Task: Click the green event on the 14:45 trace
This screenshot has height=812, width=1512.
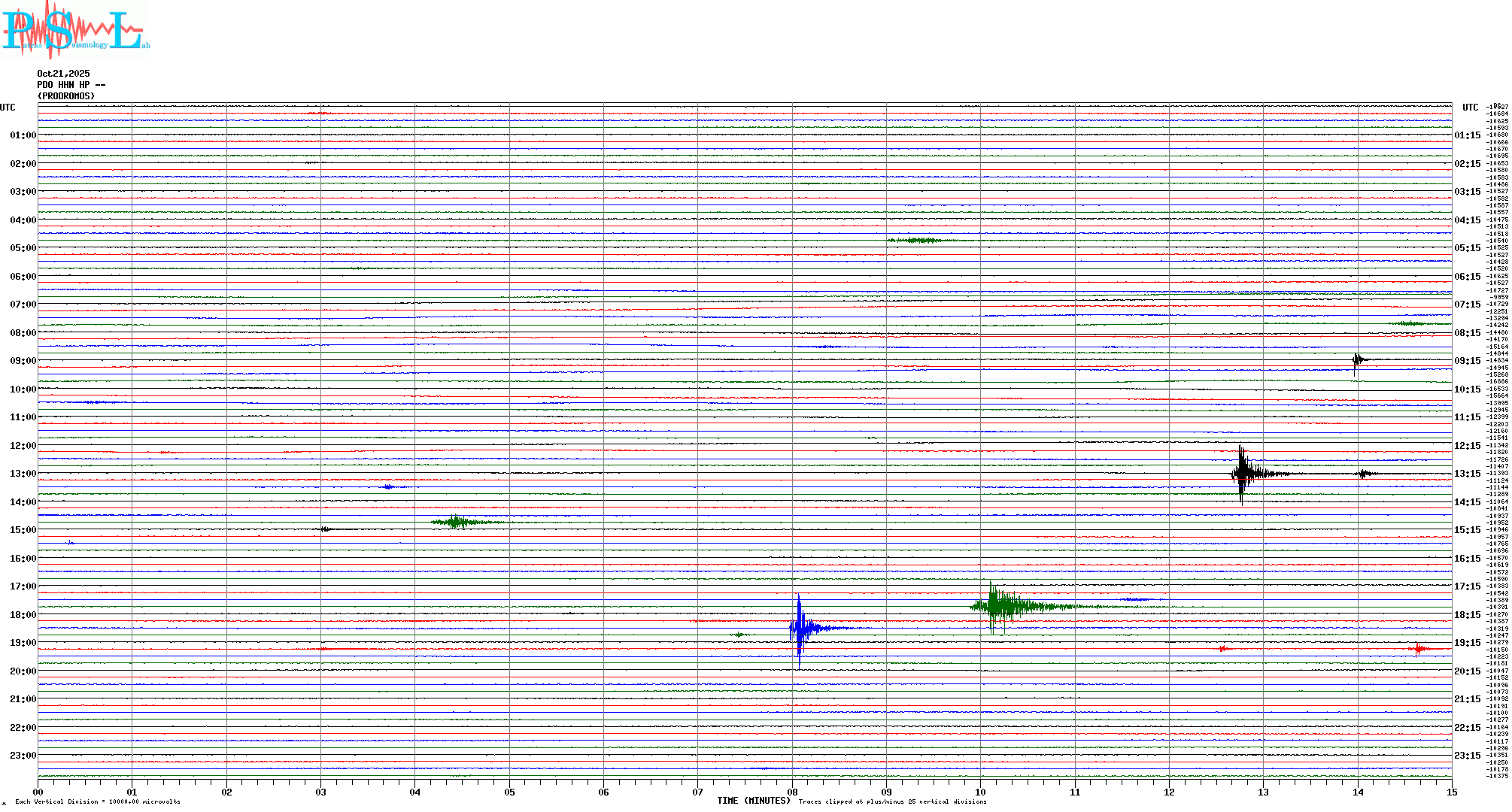Action: (457, 522)
